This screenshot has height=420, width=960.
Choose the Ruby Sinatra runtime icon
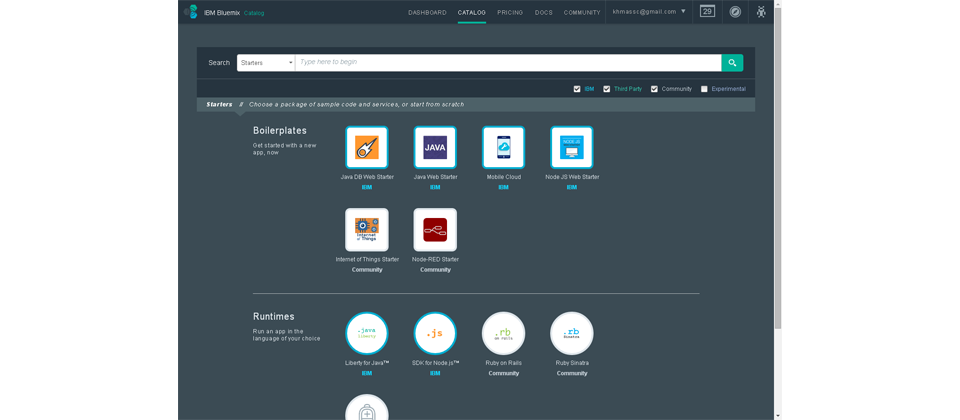coord(572,334)
